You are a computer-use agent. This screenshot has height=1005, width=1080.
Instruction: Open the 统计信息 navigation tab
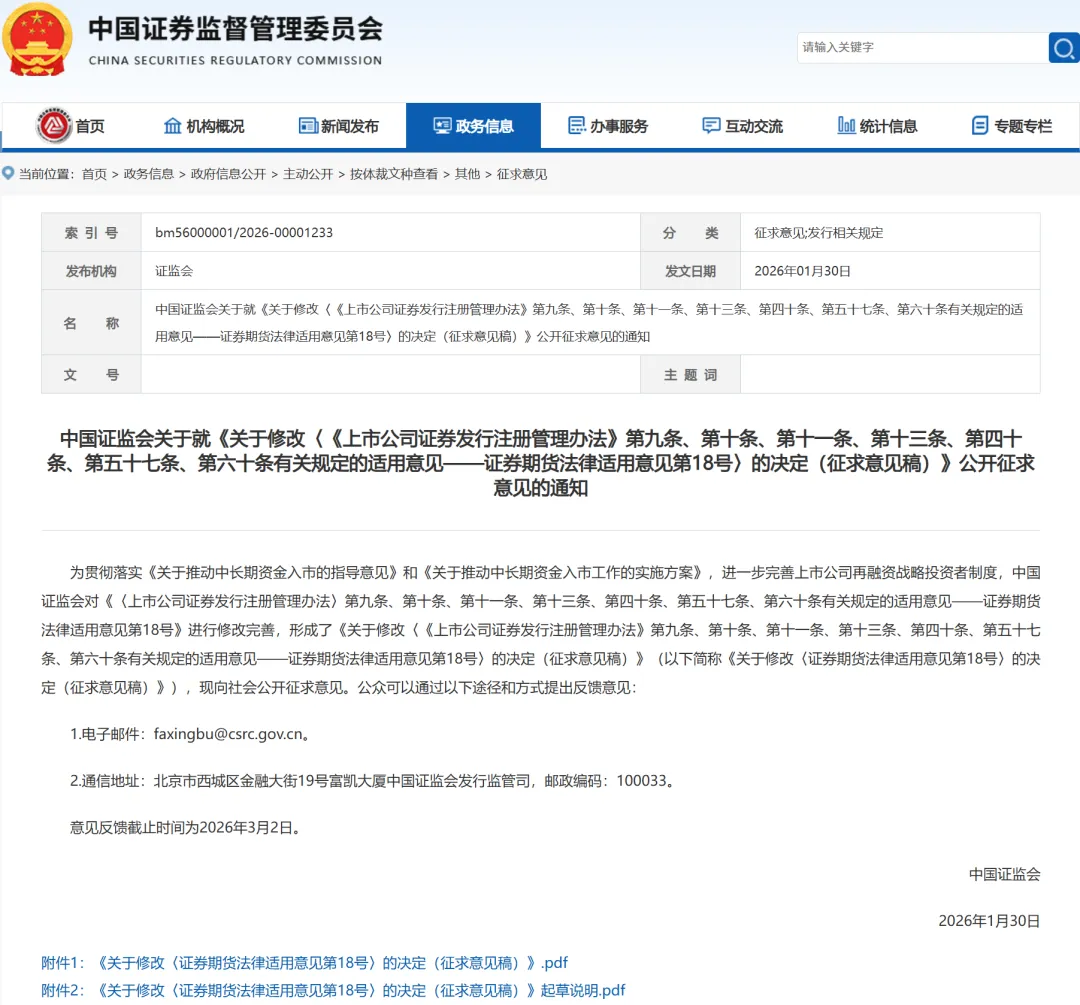pos(877,126)
